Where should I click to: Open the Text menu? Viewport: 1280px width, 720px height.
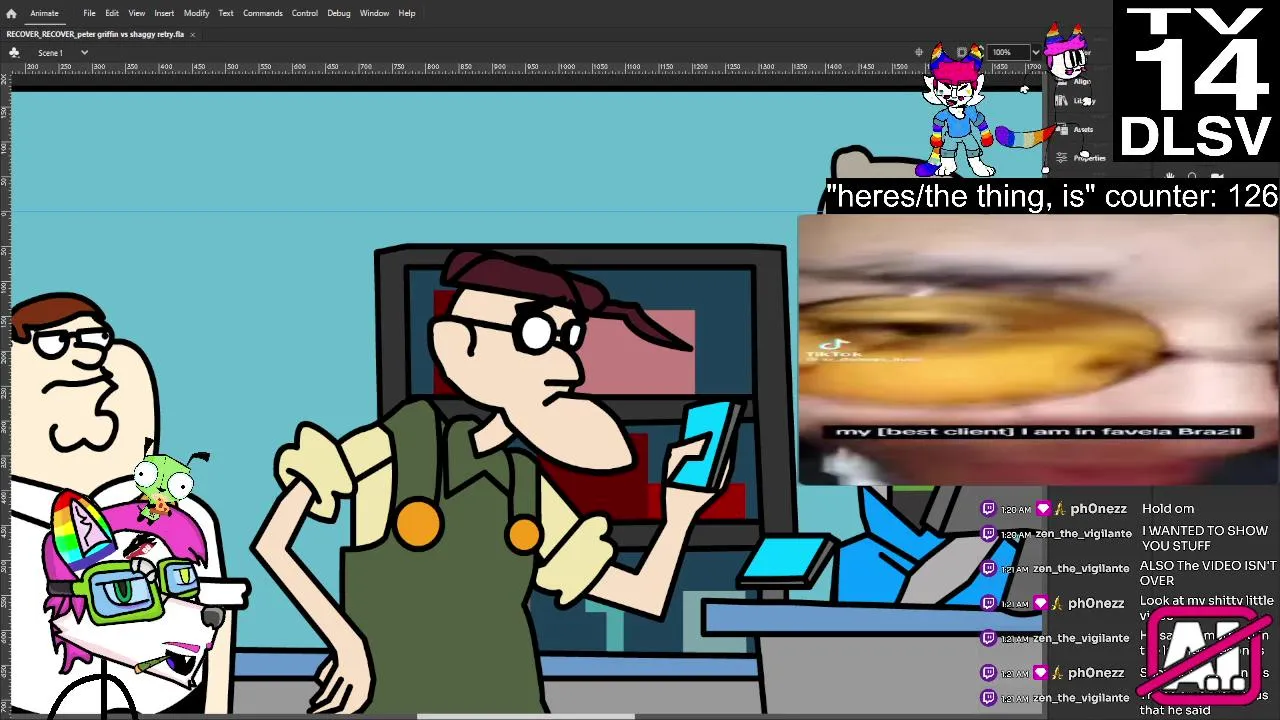[x=226, y=13]
